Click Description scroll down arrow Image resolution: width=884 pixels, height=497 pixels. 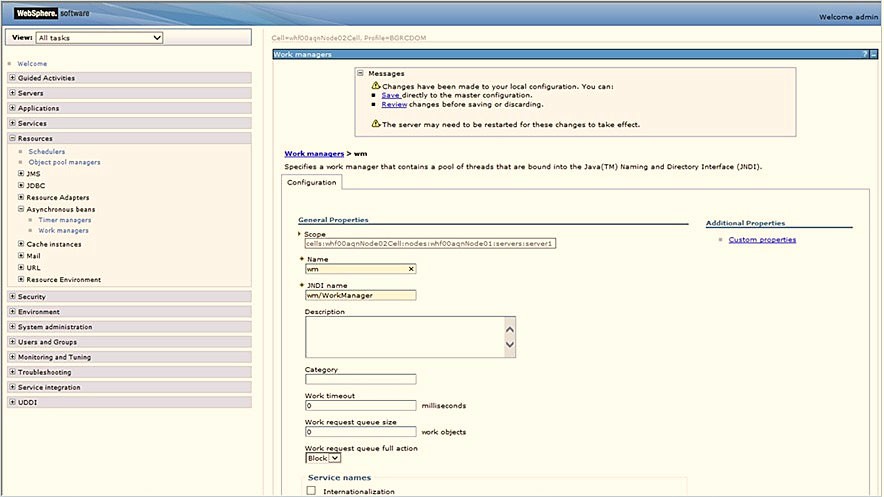click(x=510, y=345)
